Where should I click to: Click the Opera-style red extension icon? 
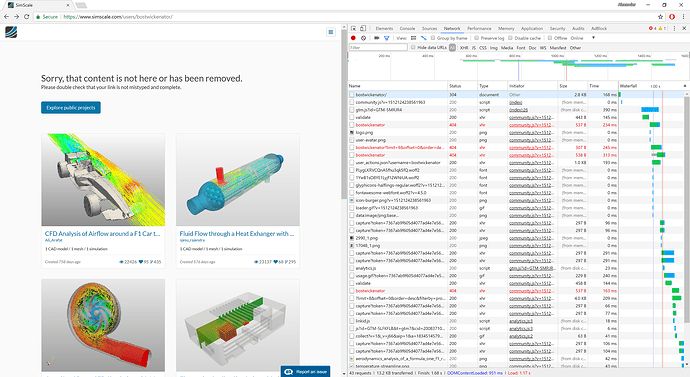point(672,17)
